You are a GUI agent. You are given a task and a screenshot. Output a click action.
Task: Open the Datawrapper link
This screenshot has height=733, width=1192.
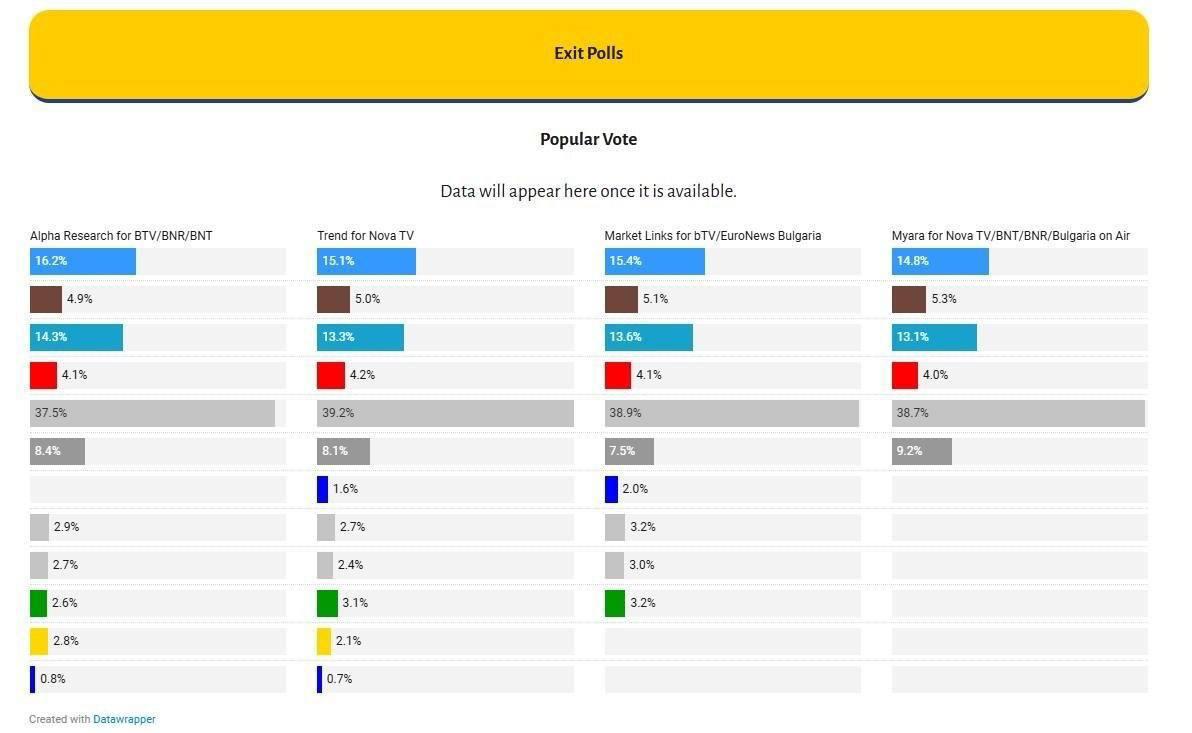[x=124, y=719]
